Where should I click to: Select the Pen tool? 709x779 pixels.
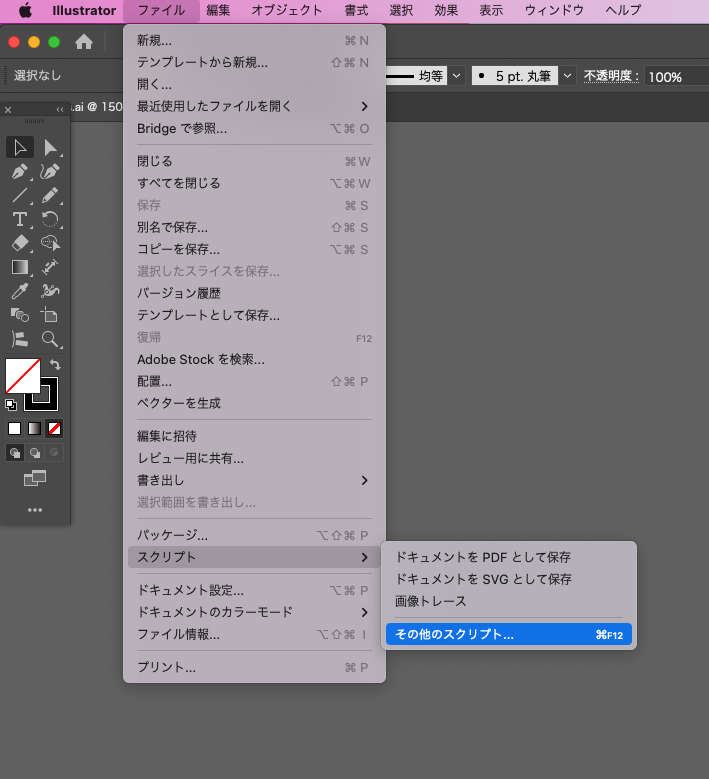pyautogui.click(x=20, y=172)
